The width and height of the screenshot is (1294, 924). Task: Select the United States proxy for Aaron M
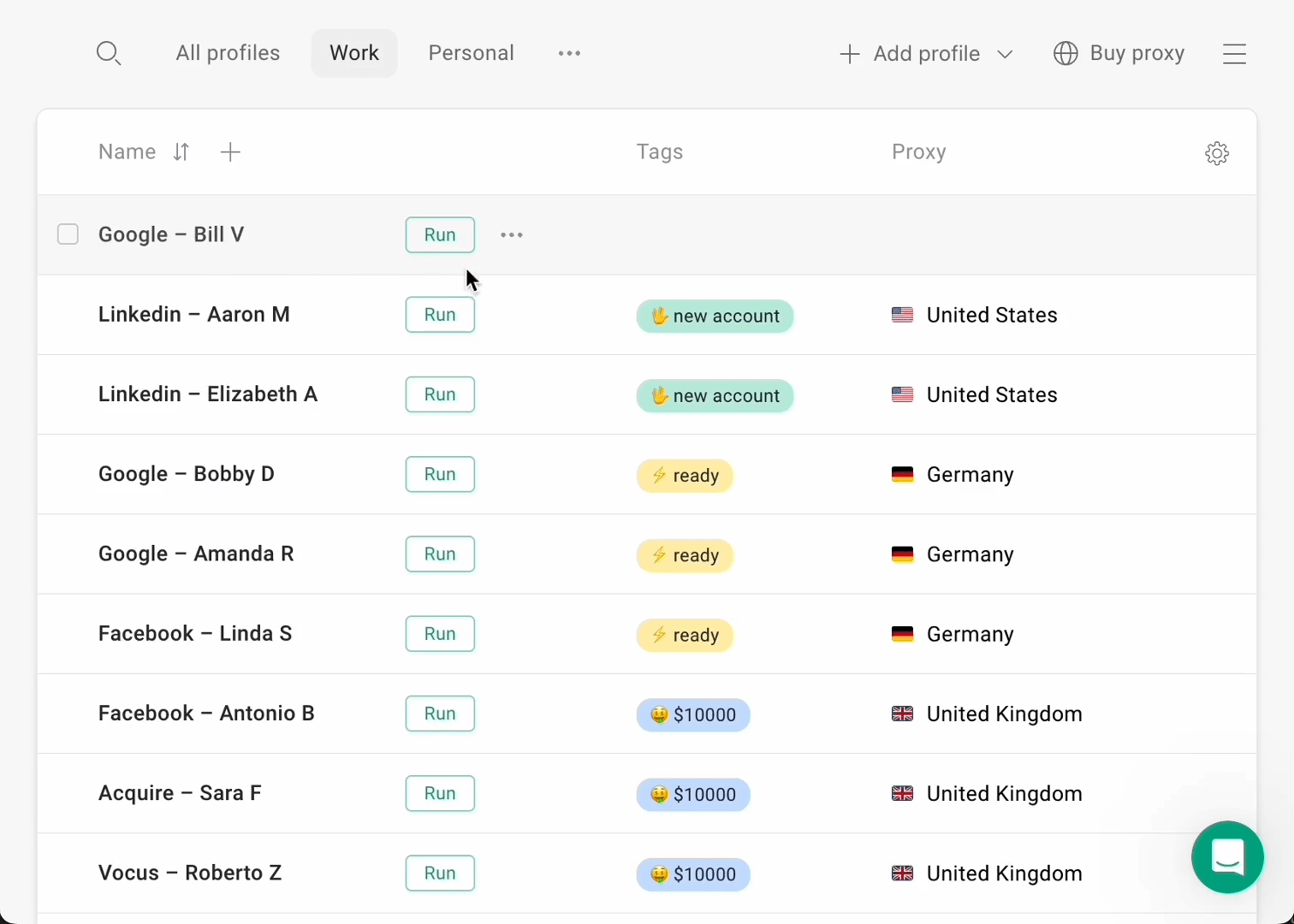point(975,315)
